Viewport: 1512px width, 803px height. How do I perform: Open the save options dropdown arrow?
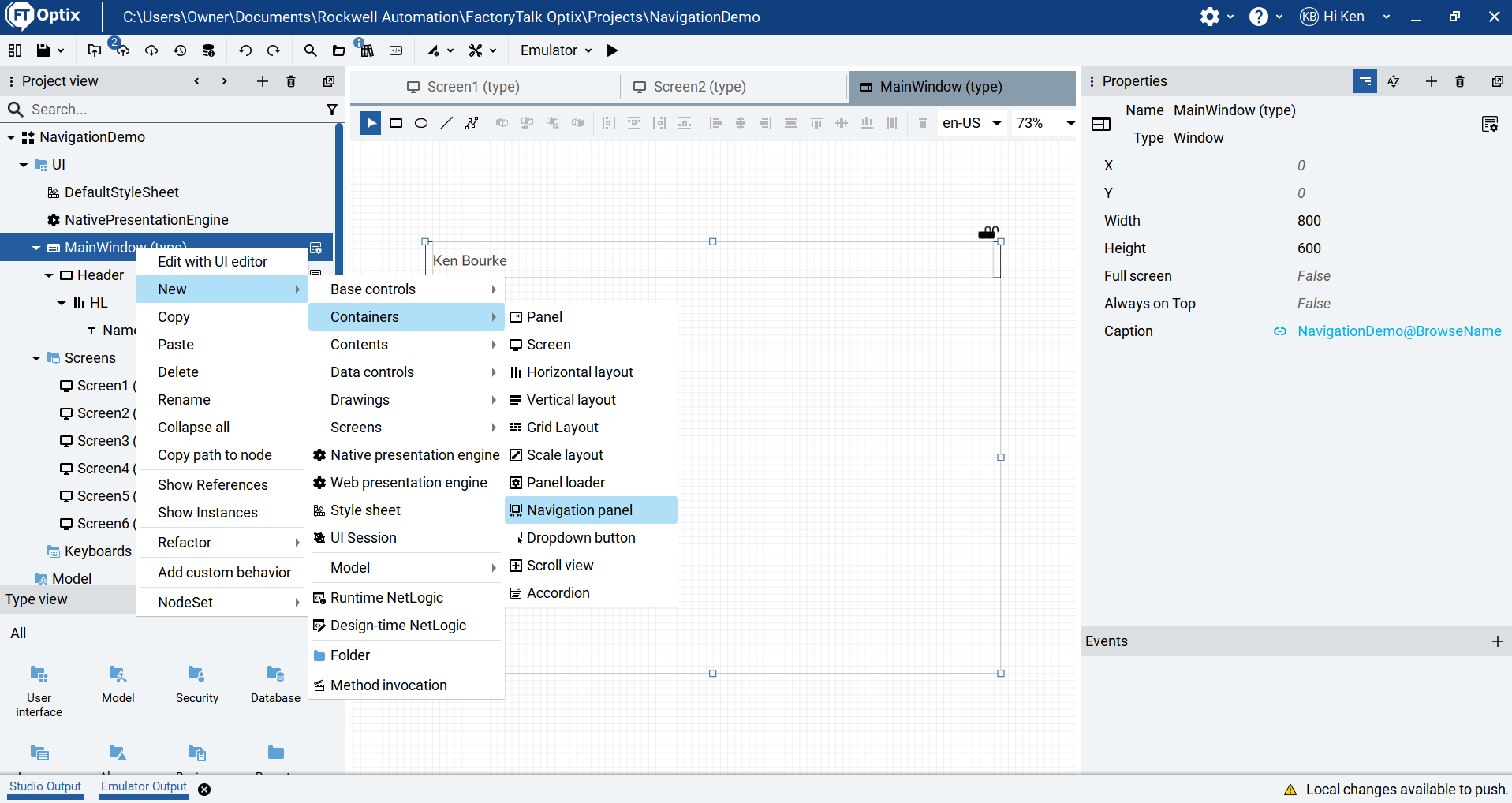pos(60,50)
